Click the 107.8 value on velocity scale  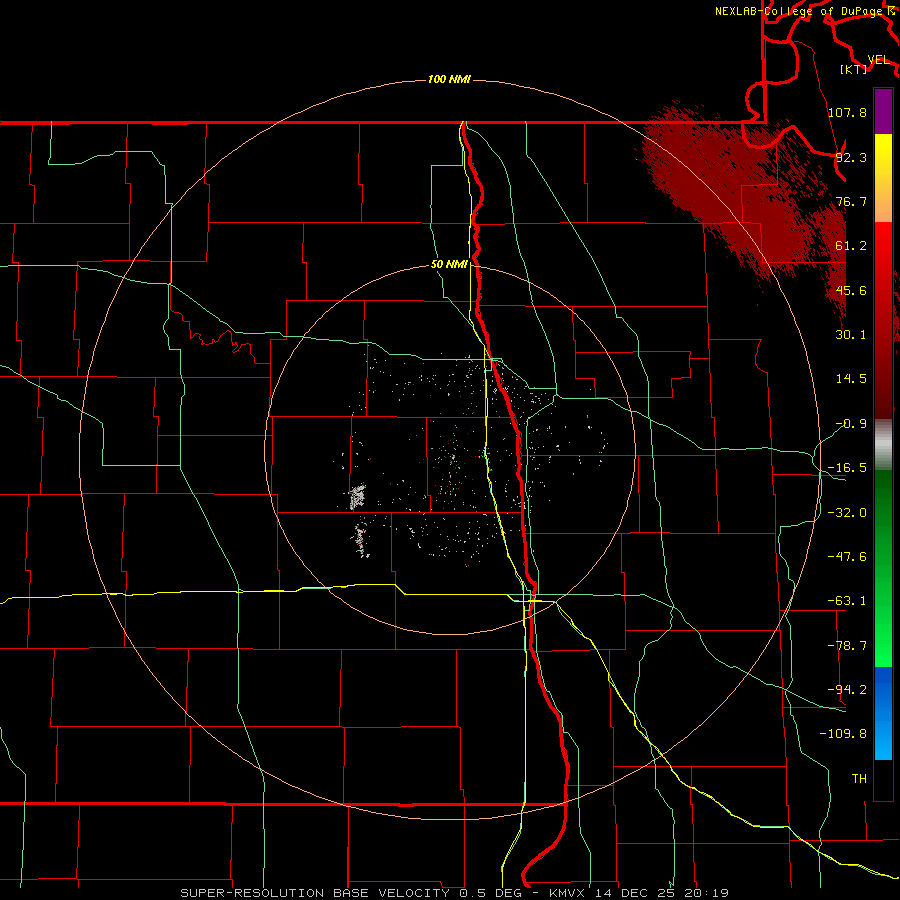click(847, 112)
